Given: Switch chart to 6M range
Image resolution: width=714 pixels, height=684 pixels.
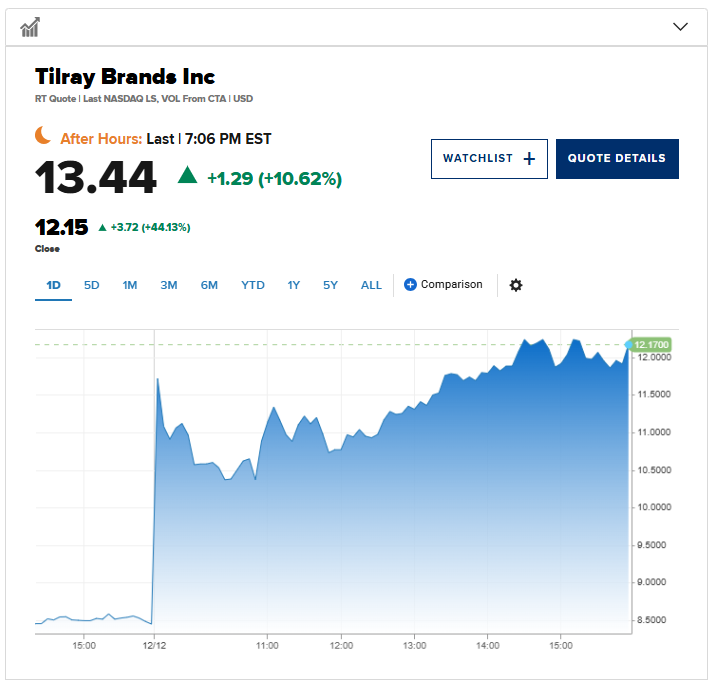Looking at the screenshot, I should pyautogui.click(x=209, y=285).
